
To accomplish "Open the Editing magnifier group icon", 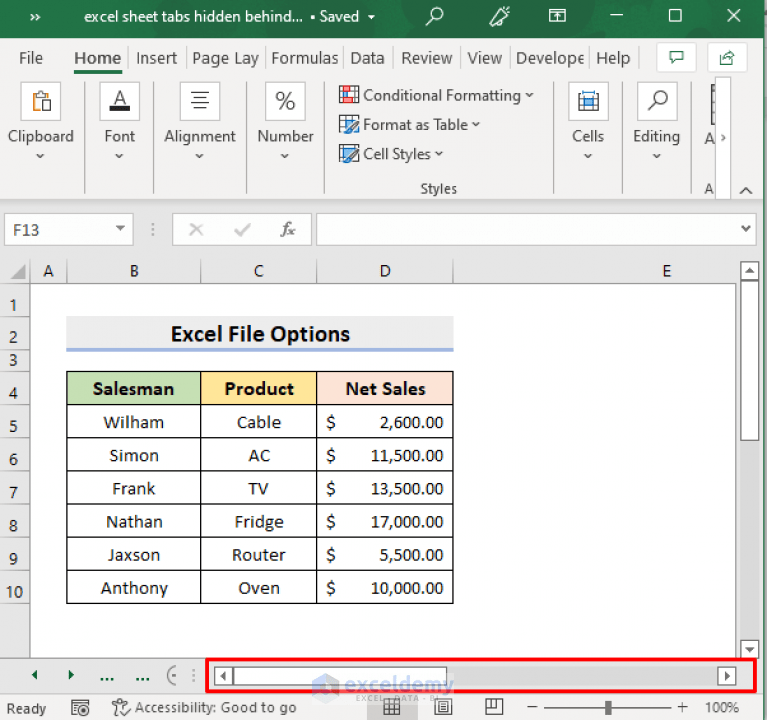I will [x=657, y=101].
